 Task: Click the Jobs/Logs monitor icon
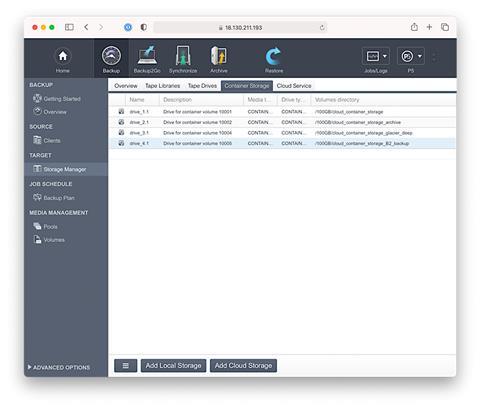(x=372, y=56)
